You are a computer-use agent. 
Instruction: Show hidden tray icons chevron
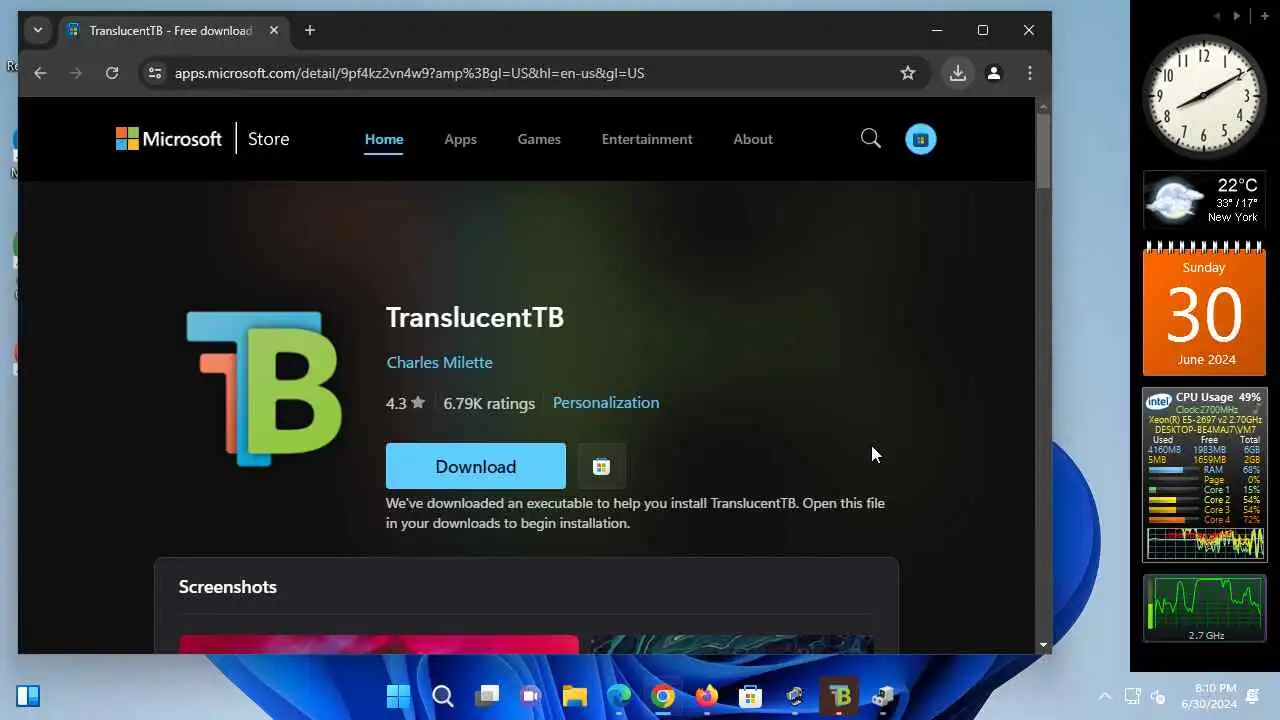(x=1105, y=696)
